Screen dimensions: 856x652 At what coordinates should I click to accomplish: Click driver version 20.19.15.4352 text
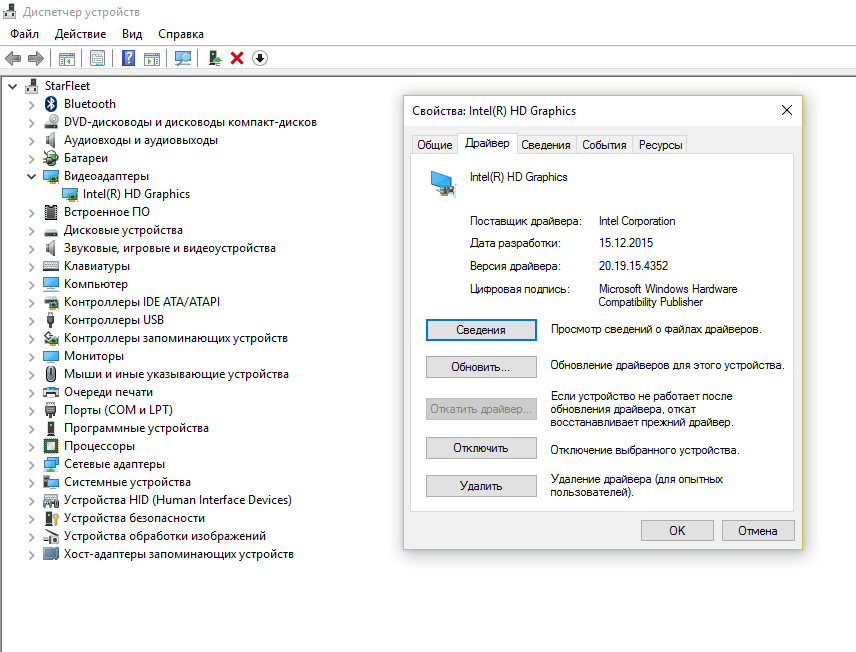coord(633,266)
